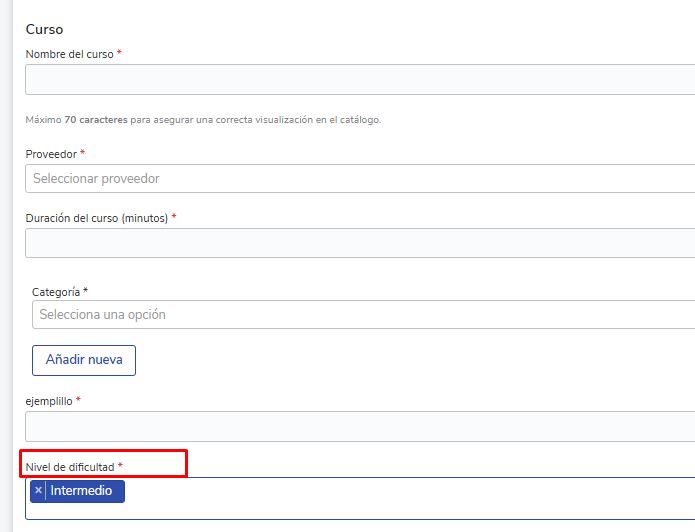695x532 pixels.
Task: Click the 'correcta visualización en el catálogo' helper text
Action: tap(290, 120)
